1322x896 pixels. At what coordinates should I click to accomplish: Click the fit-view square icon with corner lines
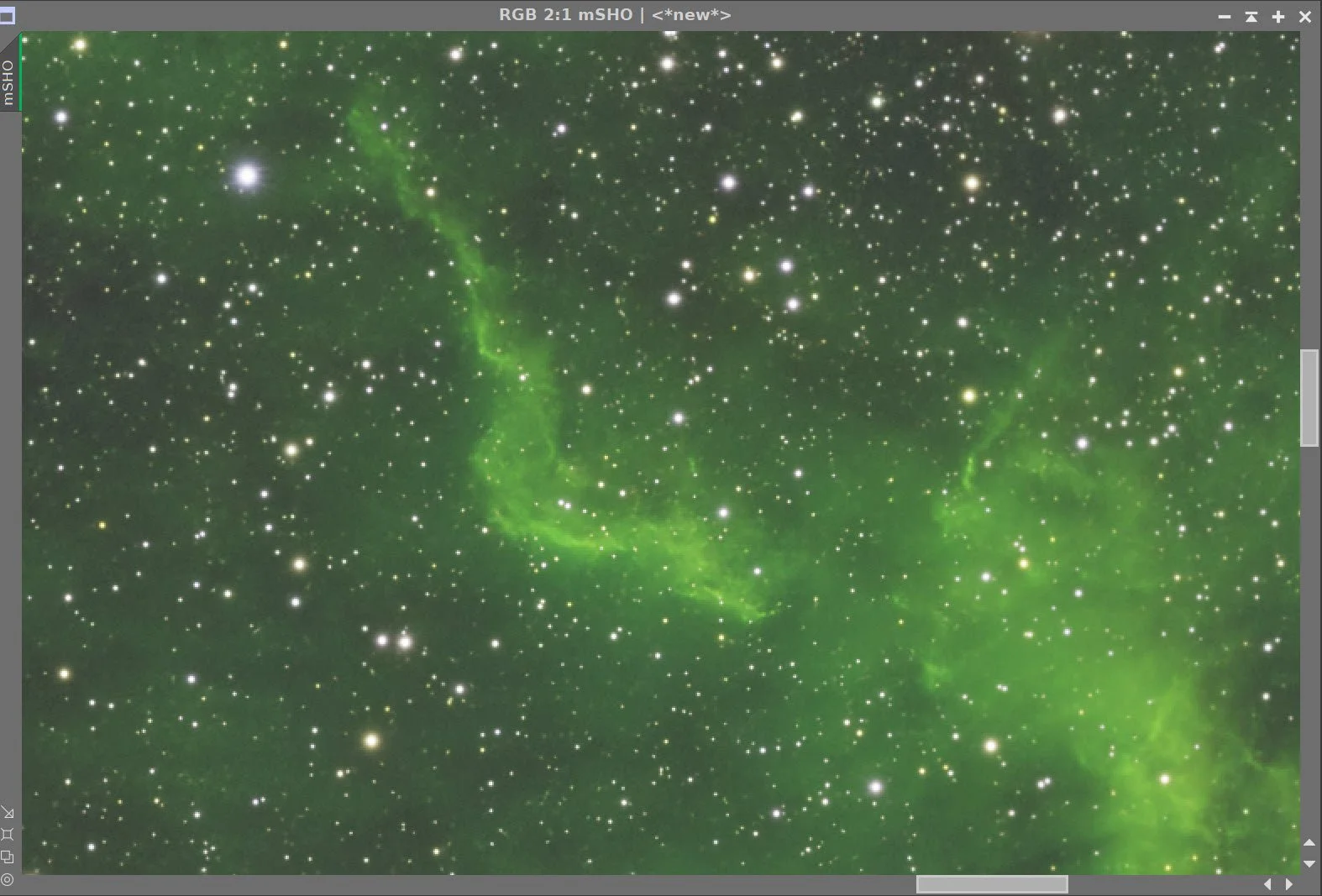point(8,834)
